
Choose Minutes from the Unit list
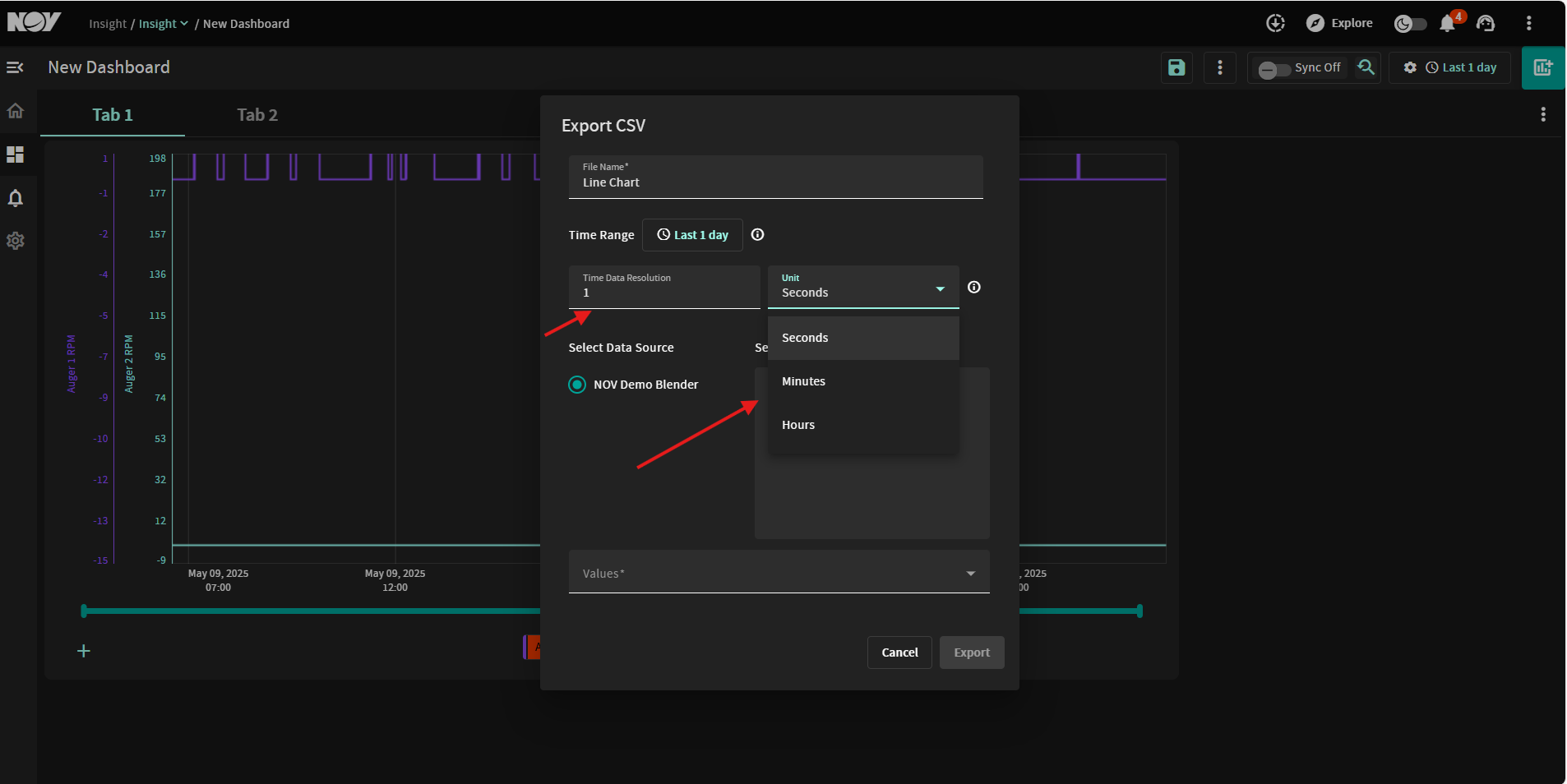tap(863, 381)
